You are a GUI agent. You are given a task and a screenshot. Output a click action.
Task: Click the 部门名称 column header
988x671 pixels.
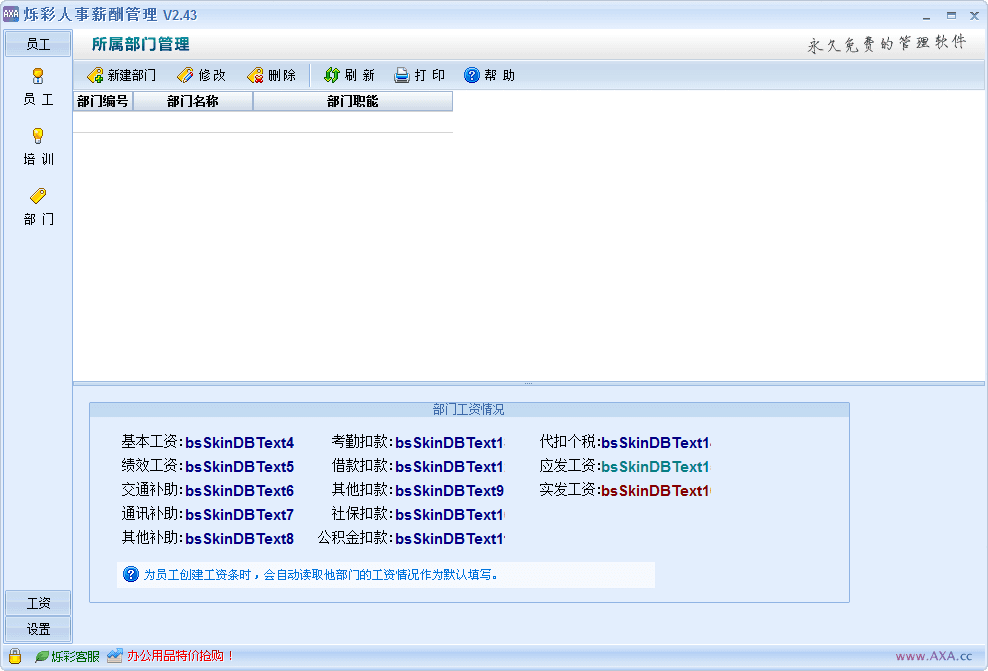(192, 101)
